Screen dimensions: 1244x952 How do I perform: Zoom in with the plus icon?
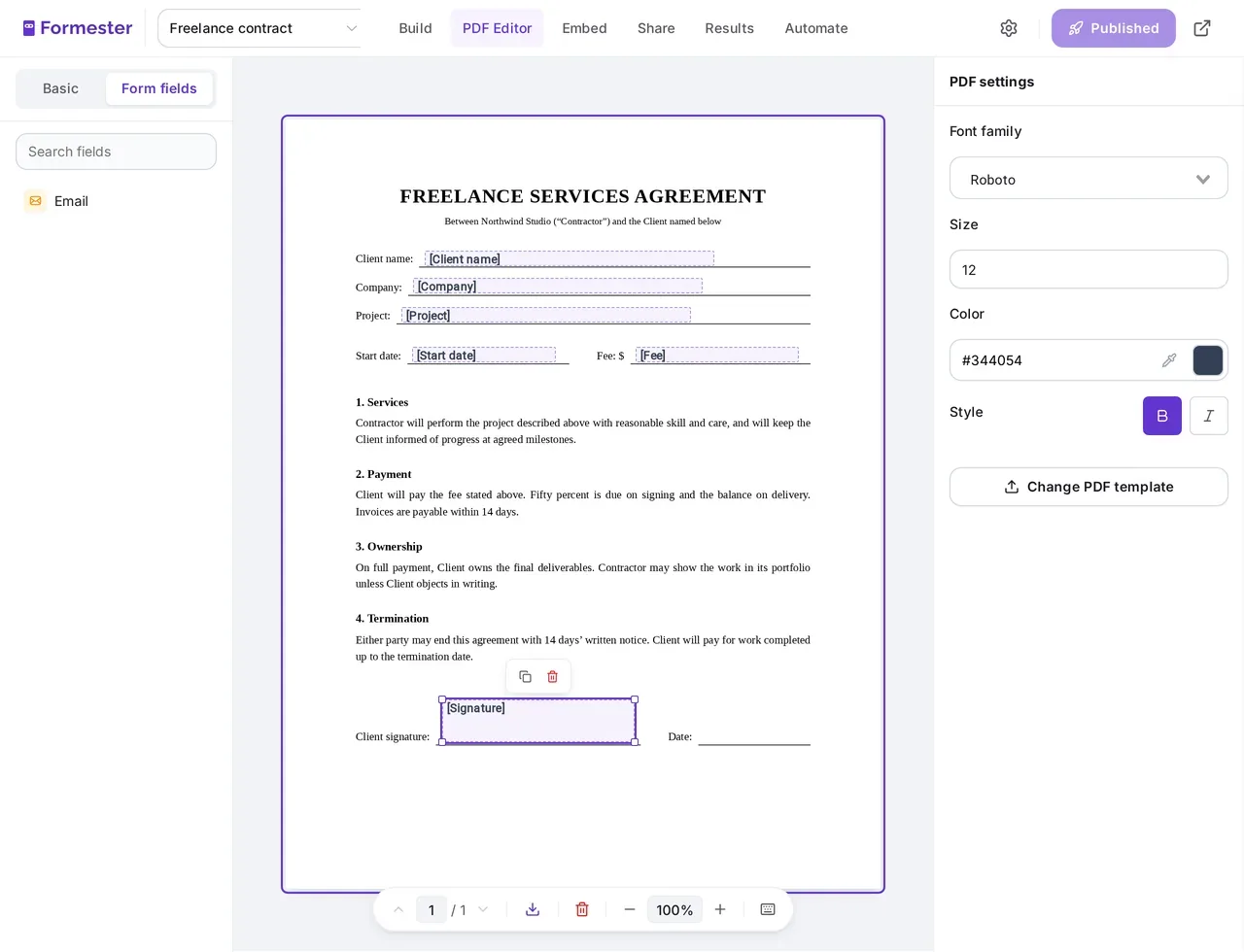(720, 909)
